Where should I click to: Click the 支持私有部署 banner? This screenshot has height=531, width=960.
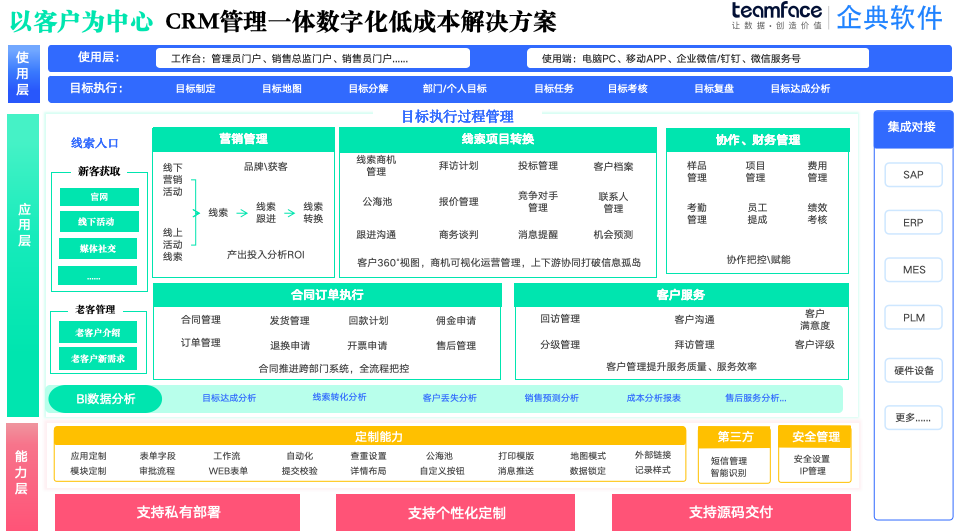(x=178, y=513)
